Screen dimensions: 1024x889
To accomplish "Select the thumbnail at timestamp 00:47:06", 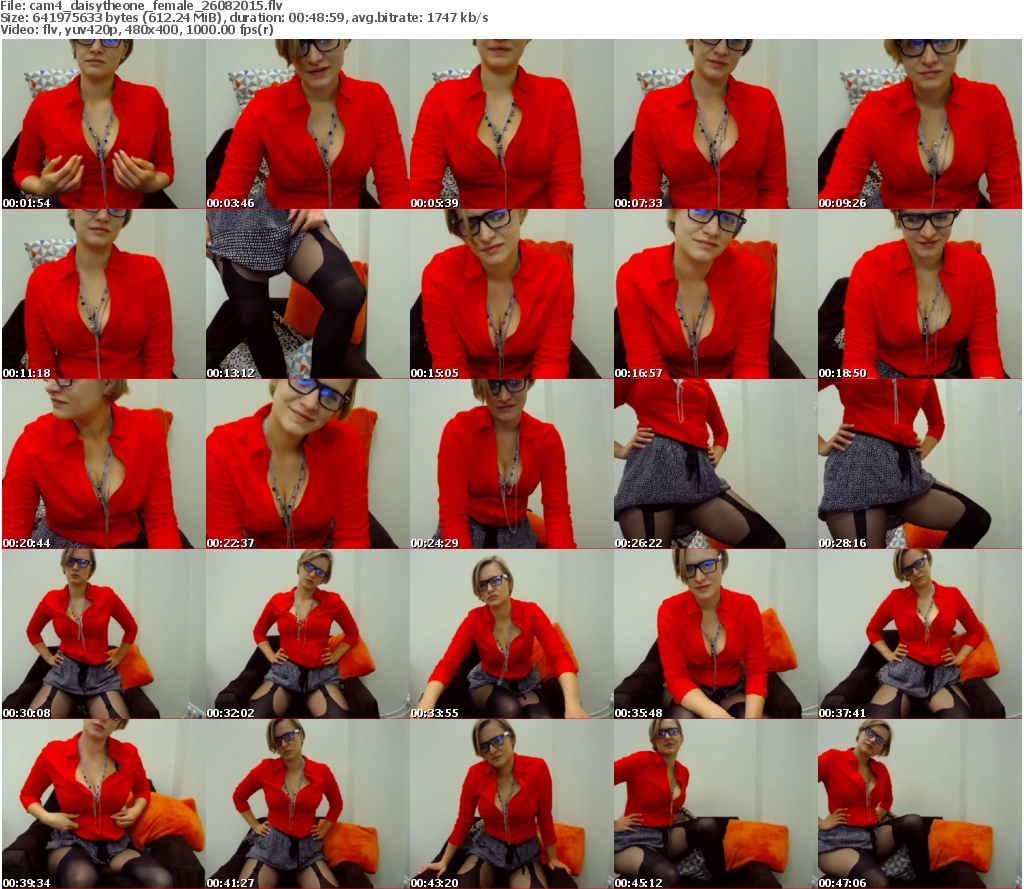I will pos(920,803).
